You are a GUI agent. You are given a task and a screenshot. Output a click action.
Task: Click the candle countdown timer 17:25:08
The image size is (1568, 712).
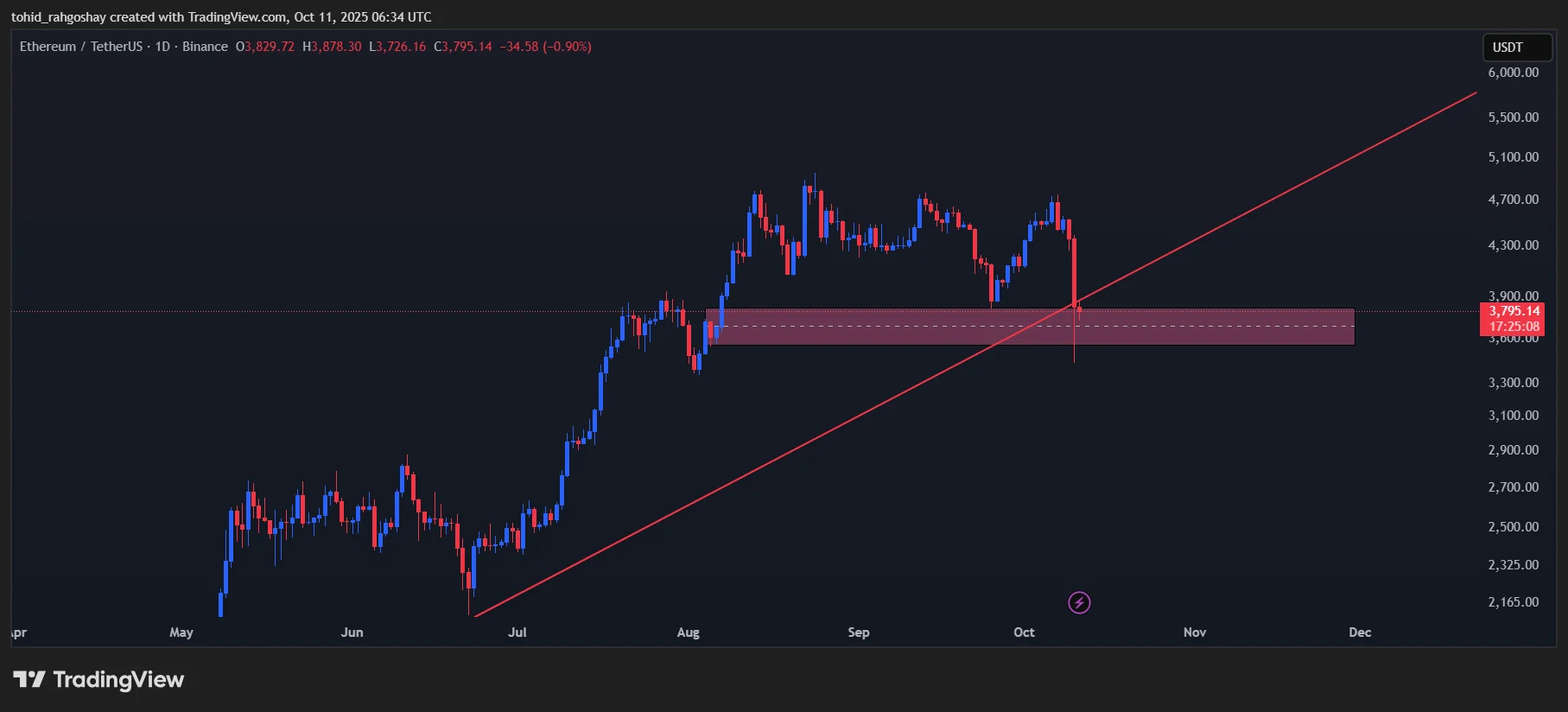point(1514,327)
